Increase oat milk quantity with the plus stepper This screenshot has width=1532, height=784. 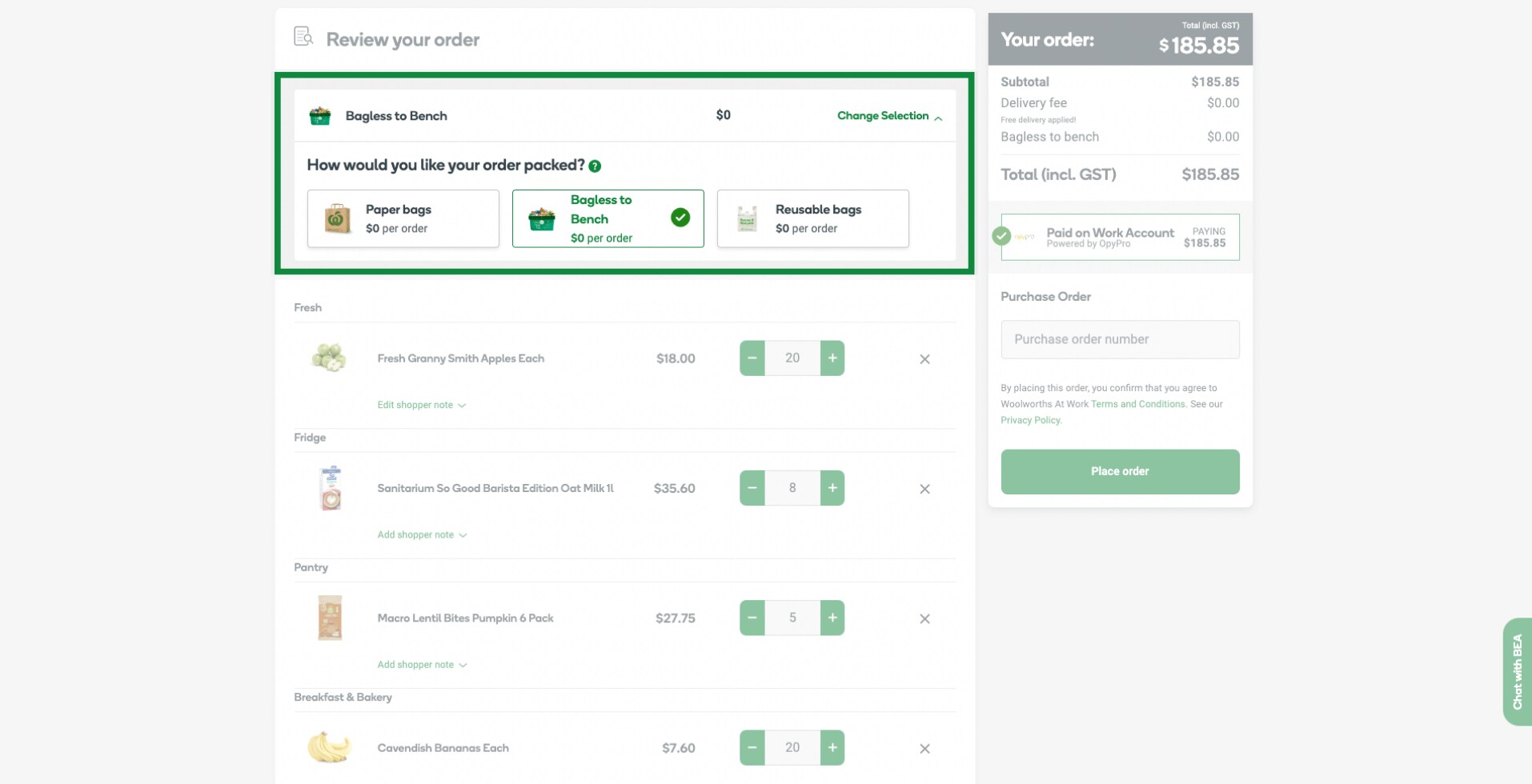click(832, 488)
